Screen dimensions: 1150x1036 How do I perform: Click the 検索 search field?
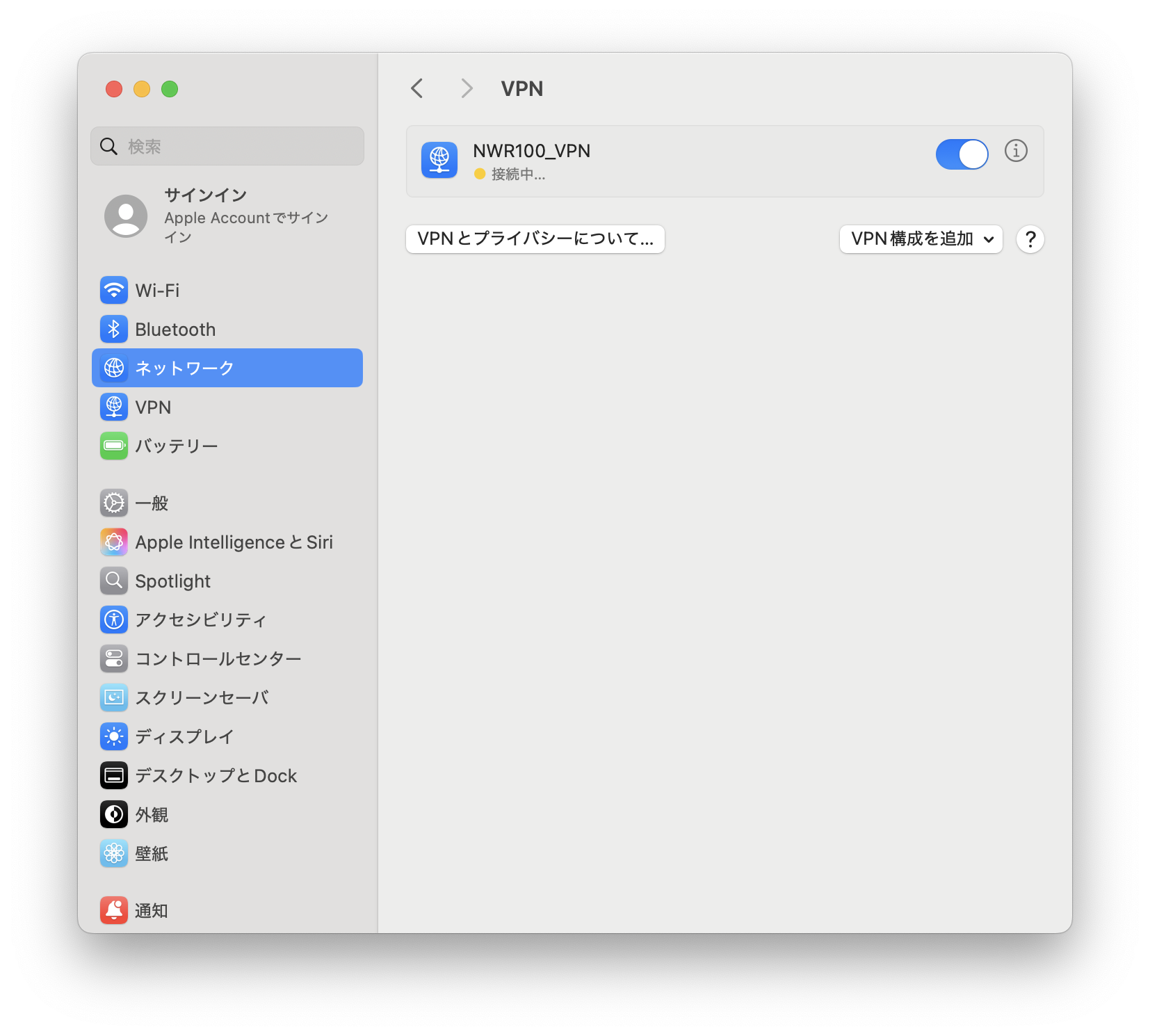[x=227, y=146]
